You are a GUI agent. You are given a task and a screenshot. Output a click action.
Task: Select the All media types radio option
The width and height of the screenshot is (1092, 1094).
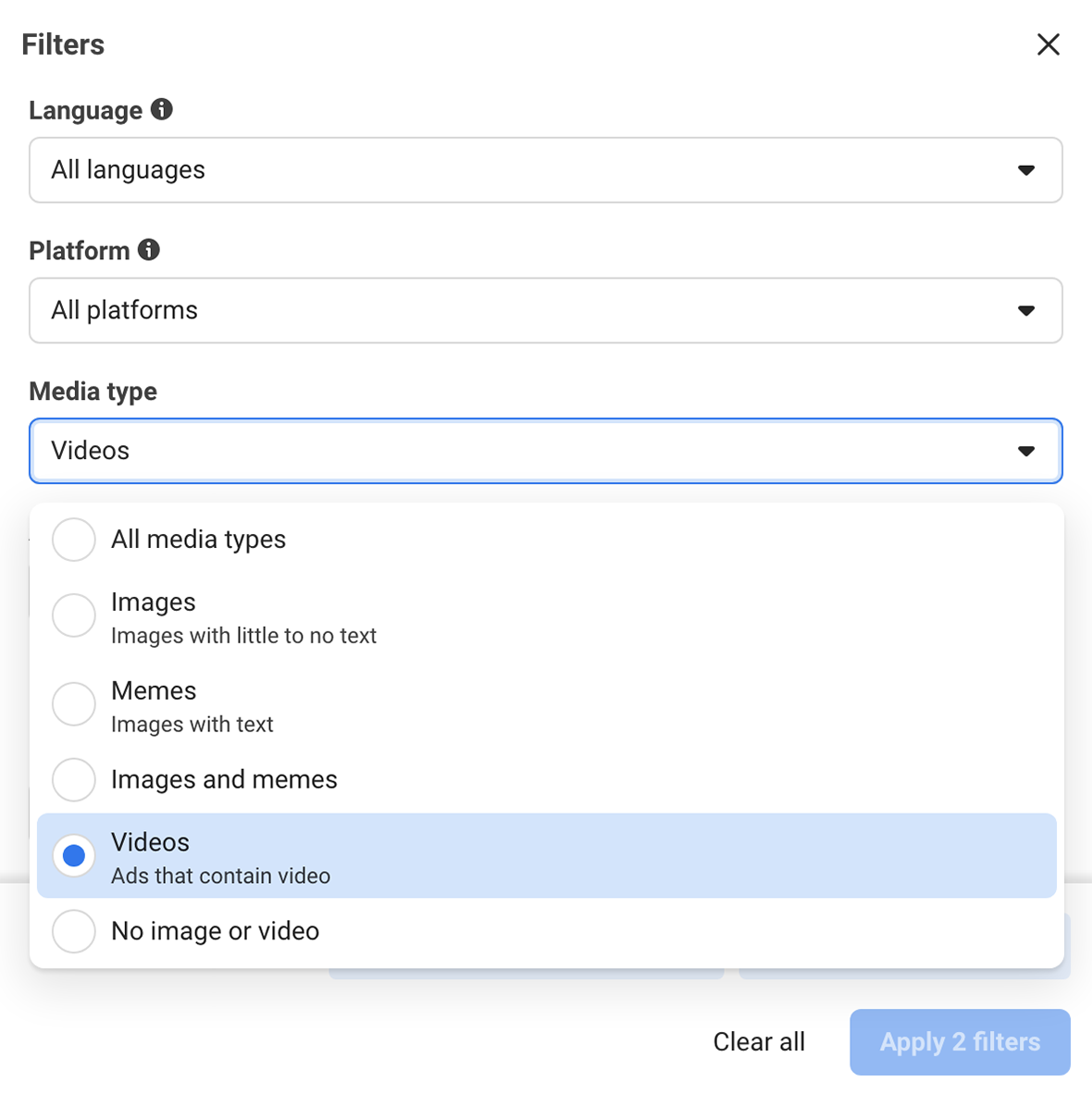(x=74, y=540)
